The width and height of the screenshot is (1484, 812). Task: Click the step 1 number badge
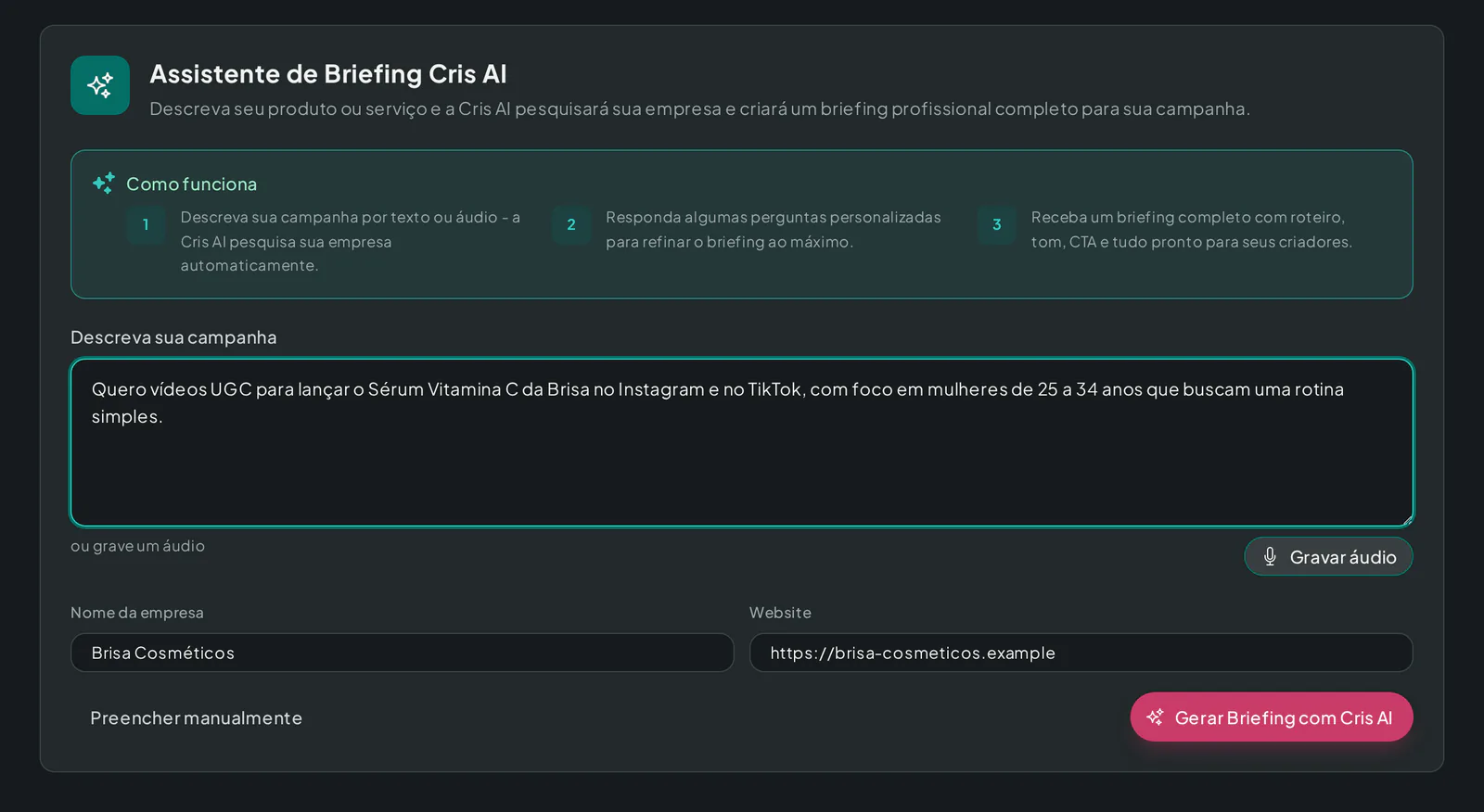[x=146, y=224]
